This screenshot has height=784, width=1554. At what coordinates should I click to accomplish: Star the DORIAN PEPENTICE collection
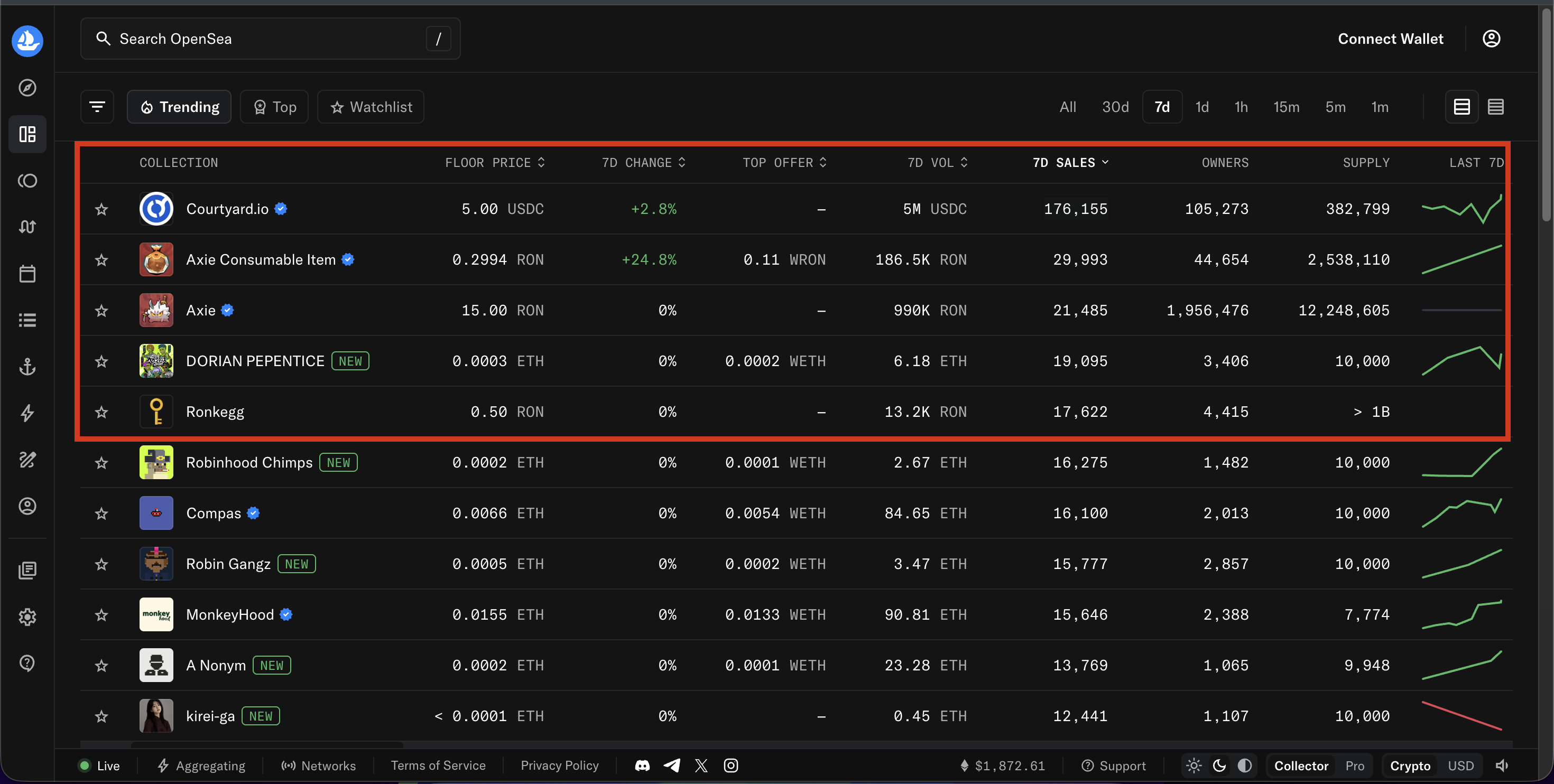tap(101, 361)
